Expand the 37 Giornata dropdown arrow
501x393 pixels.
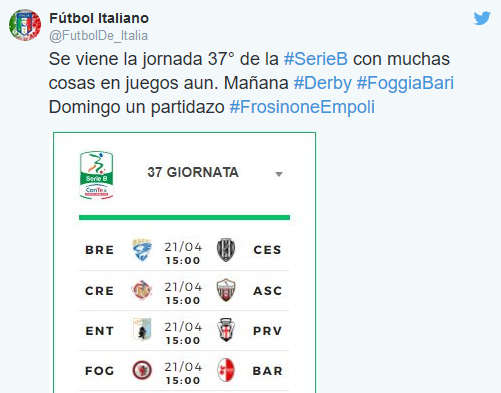(x=279, y=174)
